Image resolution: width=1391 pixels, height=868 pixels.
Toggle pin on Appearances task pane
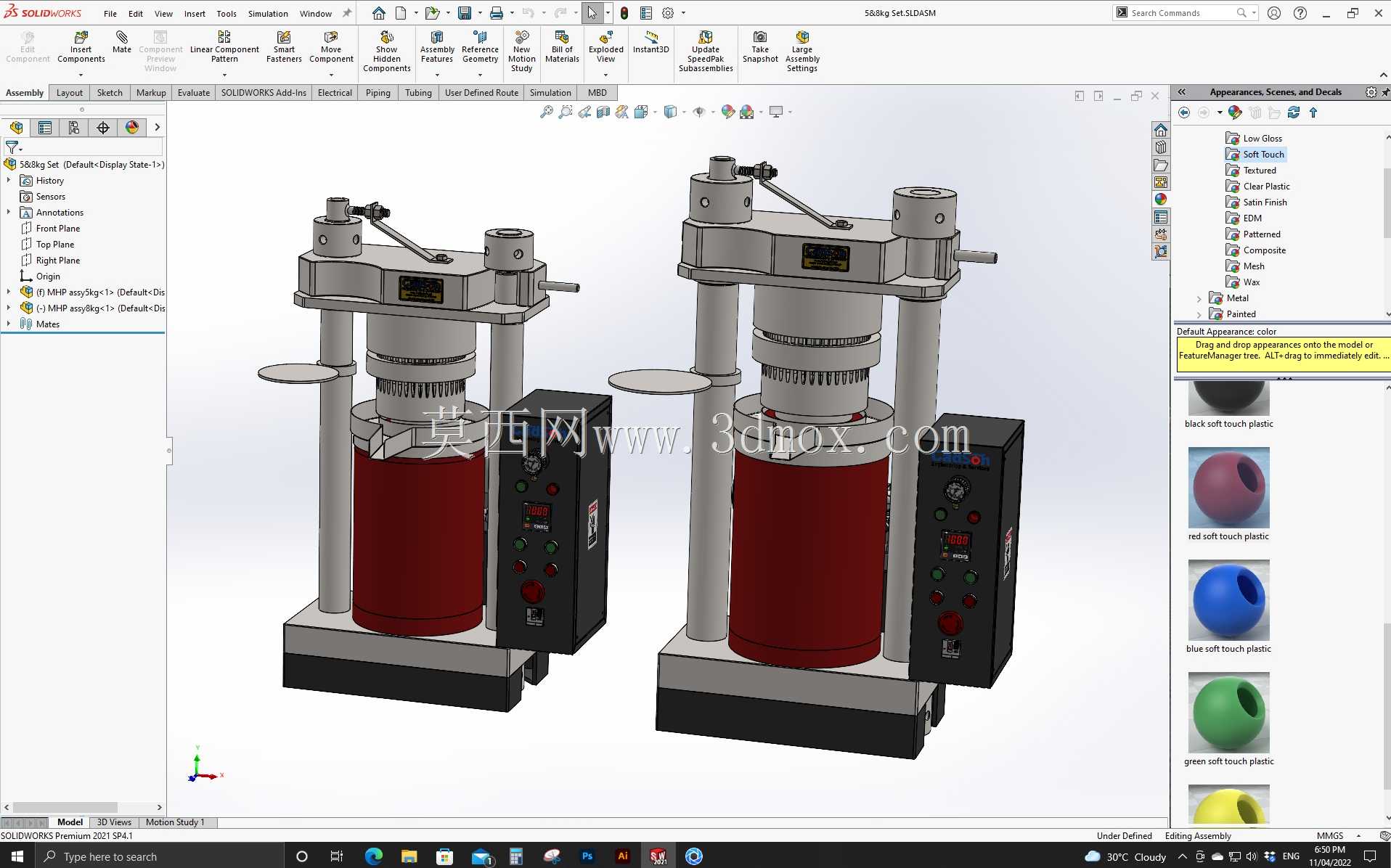pyautogui.click(x=1386, y=92)
